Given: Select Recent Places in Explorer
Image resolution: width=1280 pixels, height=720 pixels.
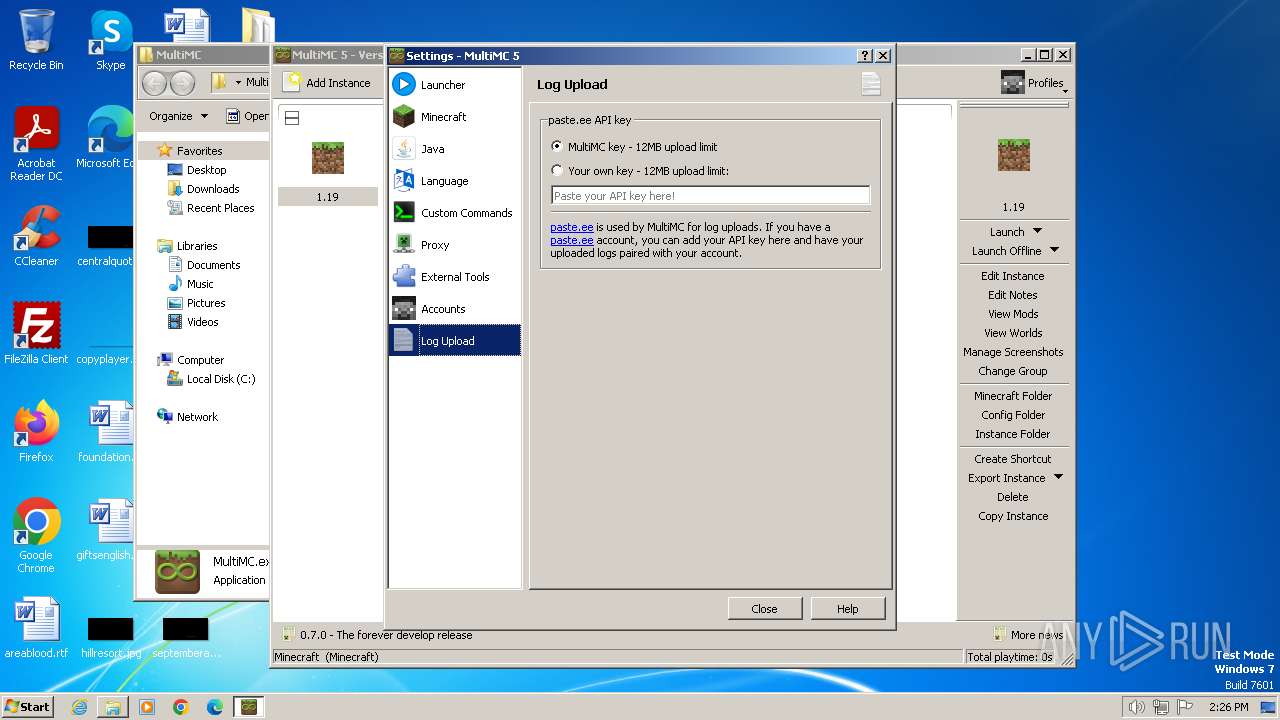Looking at the screenshot, I should point(220,208).
